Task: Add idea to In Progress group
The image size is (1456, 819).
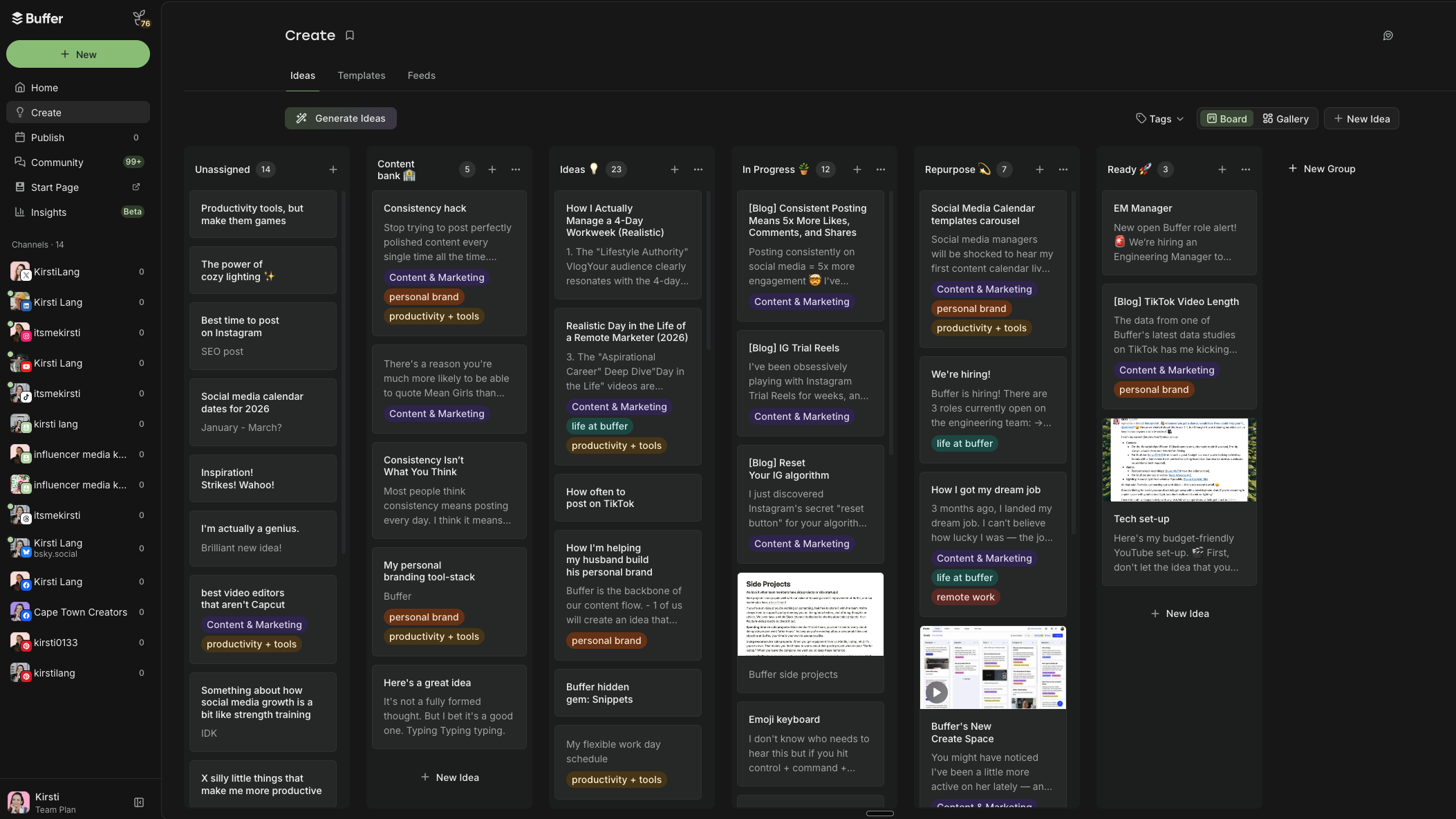Action: click(857, 169)
